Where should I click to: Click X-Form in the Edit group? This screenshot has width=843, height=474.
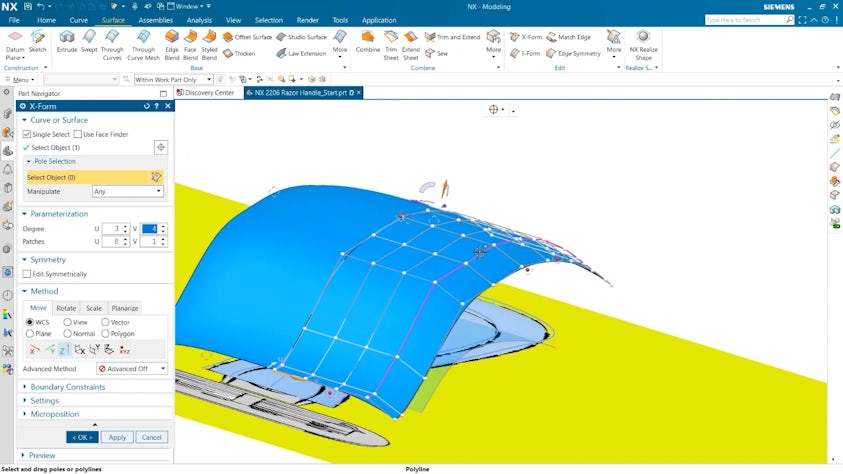click(526, 37)
